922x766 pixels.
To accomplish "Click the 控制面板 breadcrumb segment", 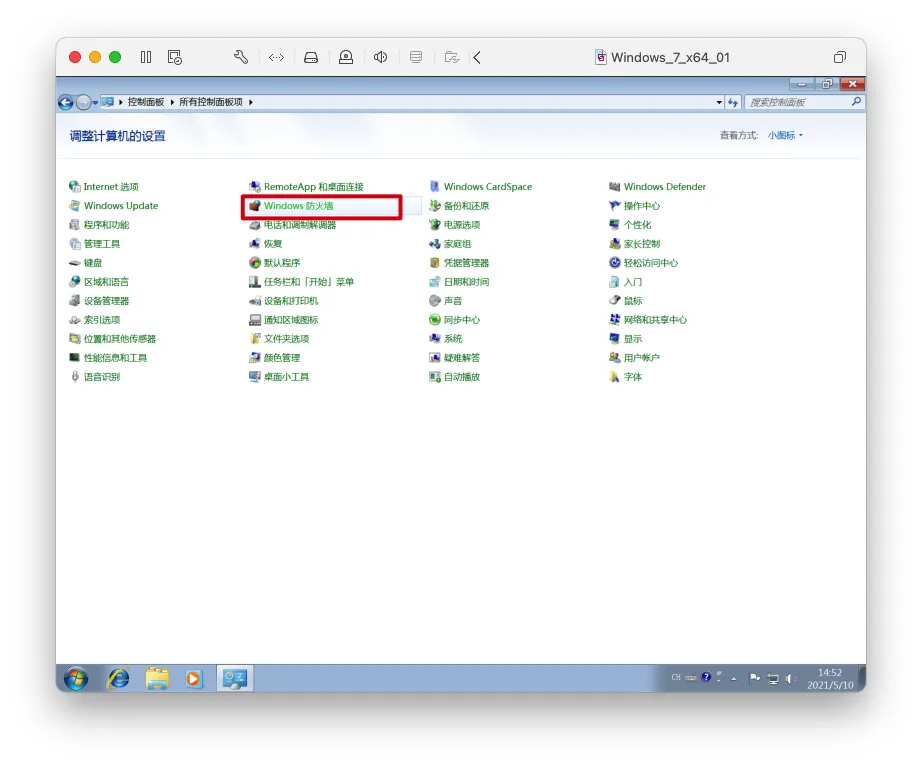I will [x=146, y=102].
